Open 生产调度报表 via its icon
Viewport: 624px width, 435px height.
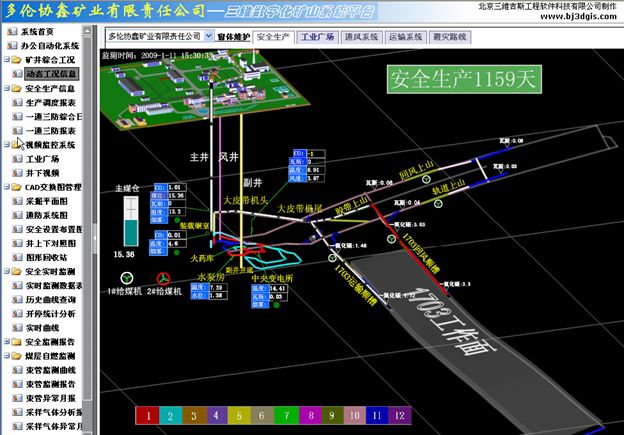[x=17, y=102]
